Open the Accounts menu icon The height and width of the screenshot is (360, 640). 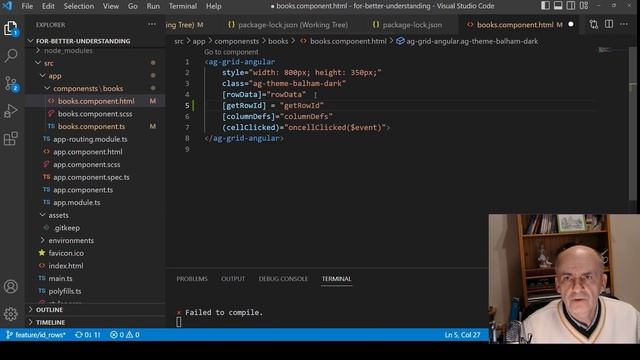pos(11,287)
